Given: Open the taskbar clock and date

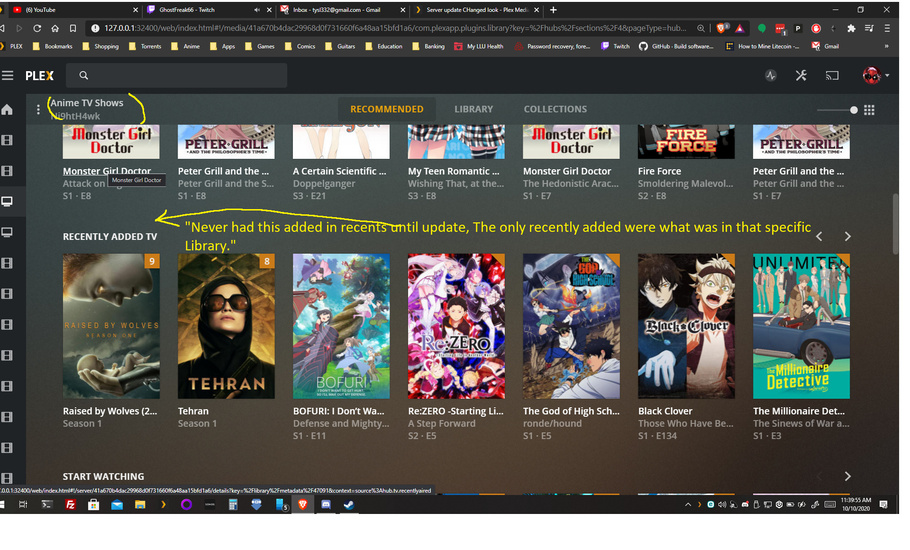Looking at the screenshot, I should pos(855,504).
